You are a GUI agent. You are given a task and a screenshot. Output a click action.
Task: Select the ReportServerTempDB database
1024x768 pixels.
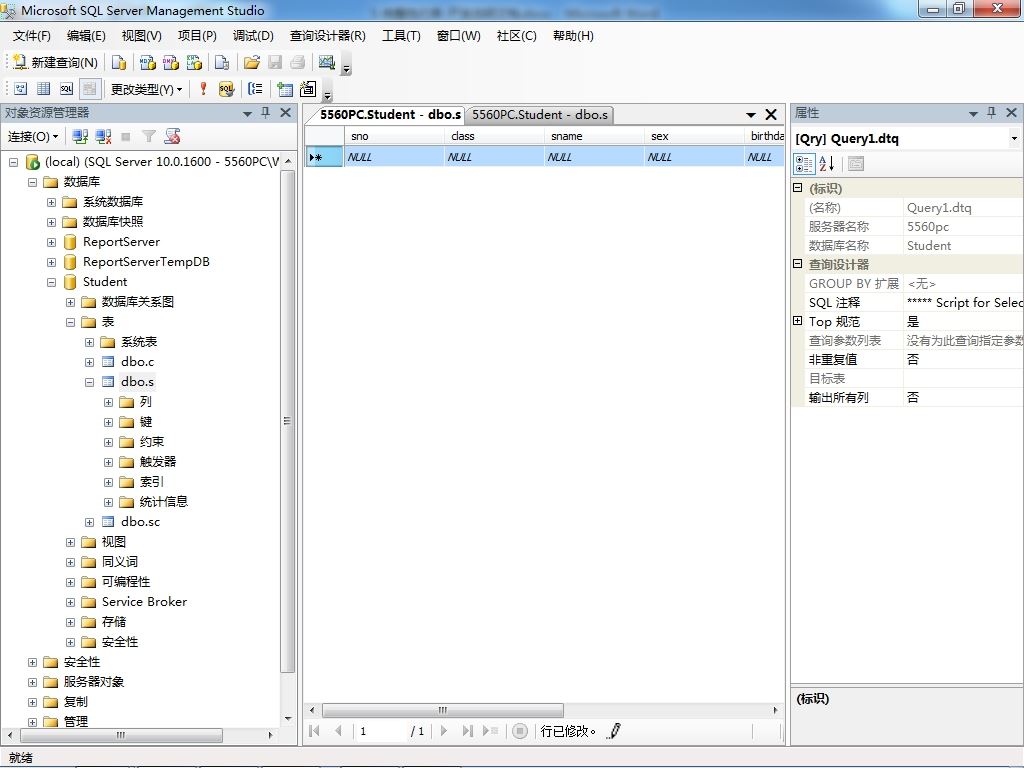(x=146, y=262)
